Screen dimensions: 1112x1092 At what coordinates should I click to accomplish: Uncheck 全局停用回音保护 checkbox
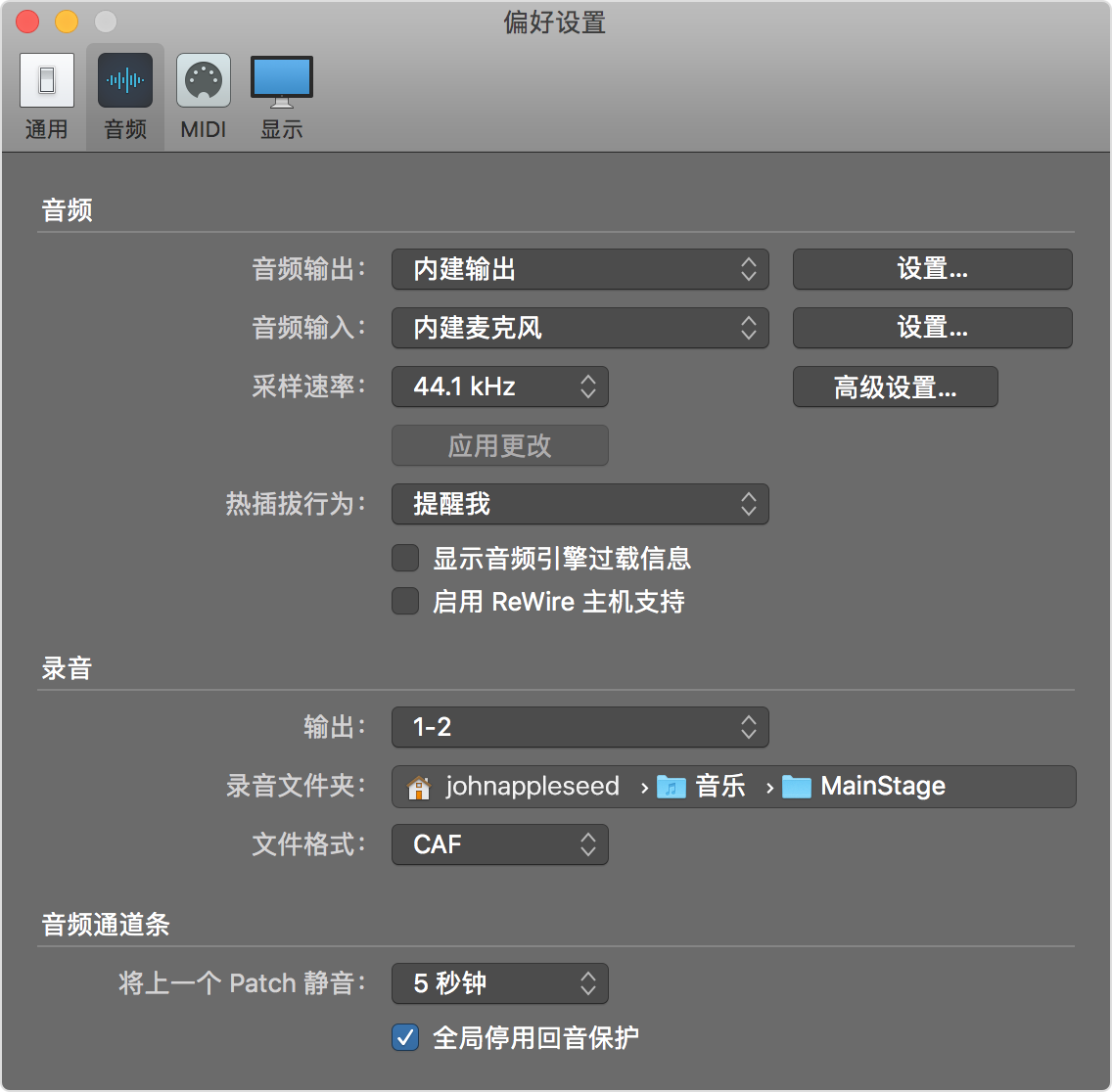(405, 1037)
